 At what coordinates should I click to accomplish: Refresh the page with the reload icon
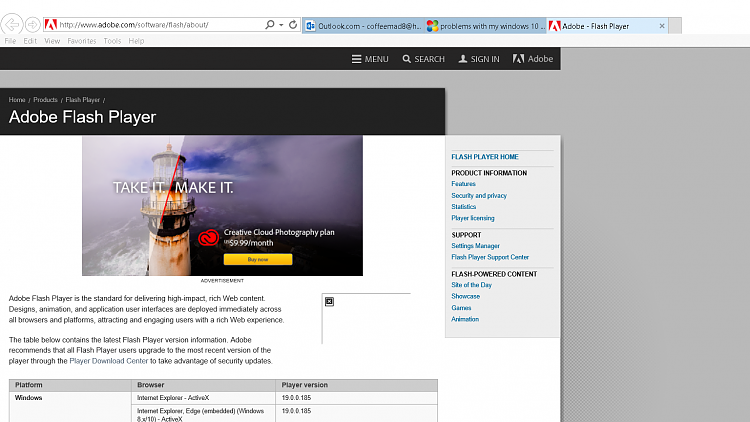pyautogui.click(x=293, y=24)
